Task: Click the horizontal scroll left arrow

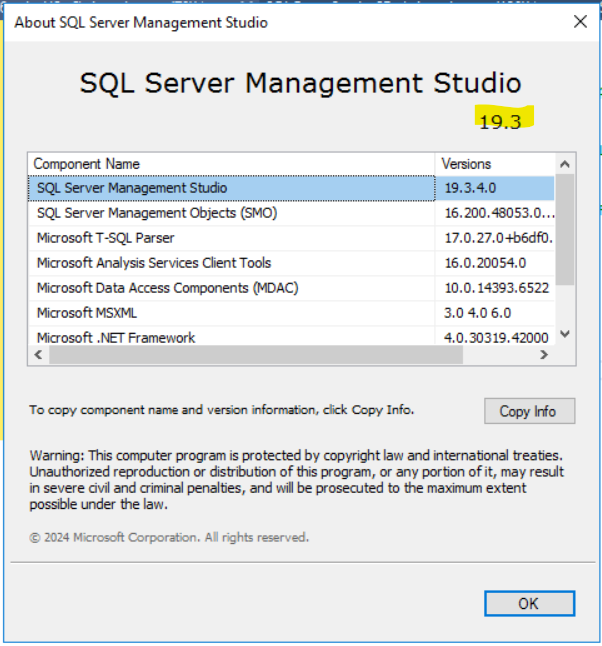Action: [38, 354]
